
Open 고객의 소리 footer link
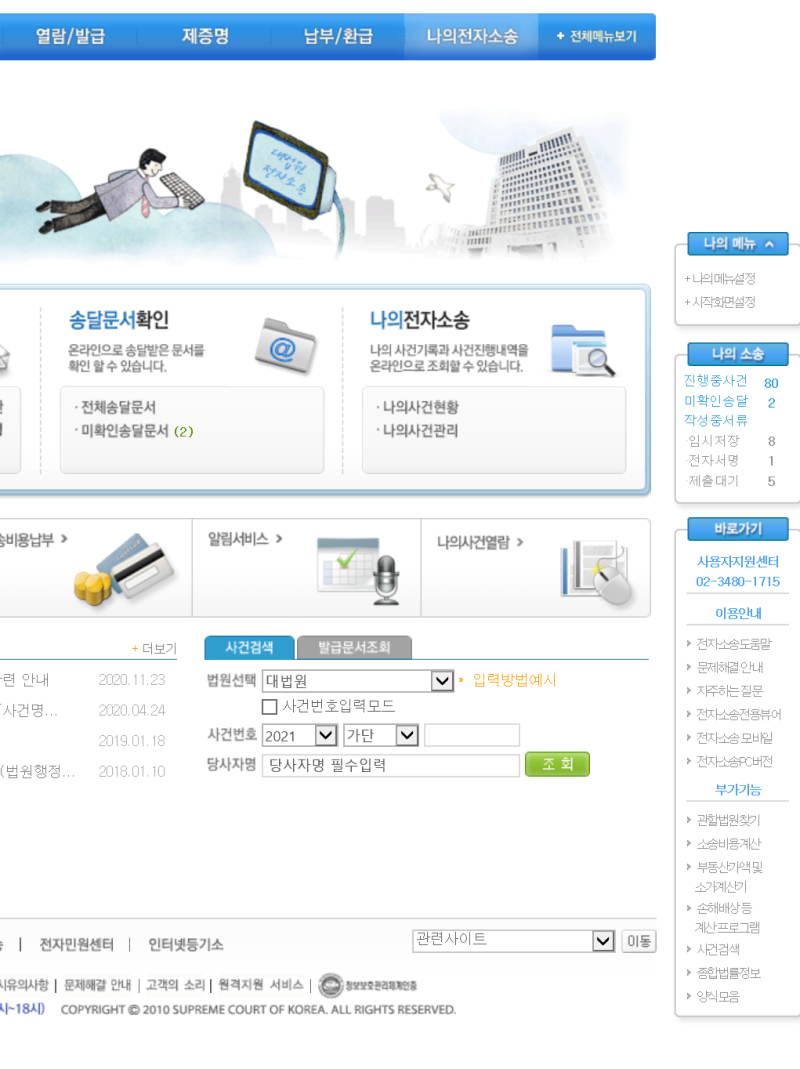click(175, 985)
